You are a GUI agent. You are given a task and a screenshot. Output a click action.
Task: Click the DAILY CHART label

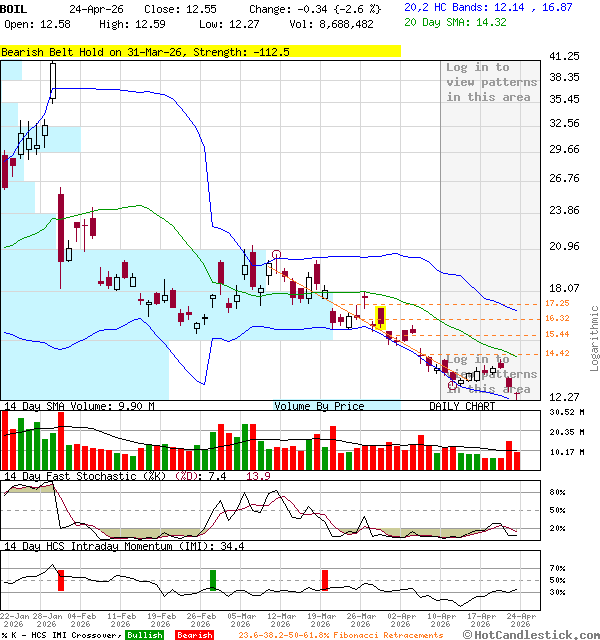point(462,406)
